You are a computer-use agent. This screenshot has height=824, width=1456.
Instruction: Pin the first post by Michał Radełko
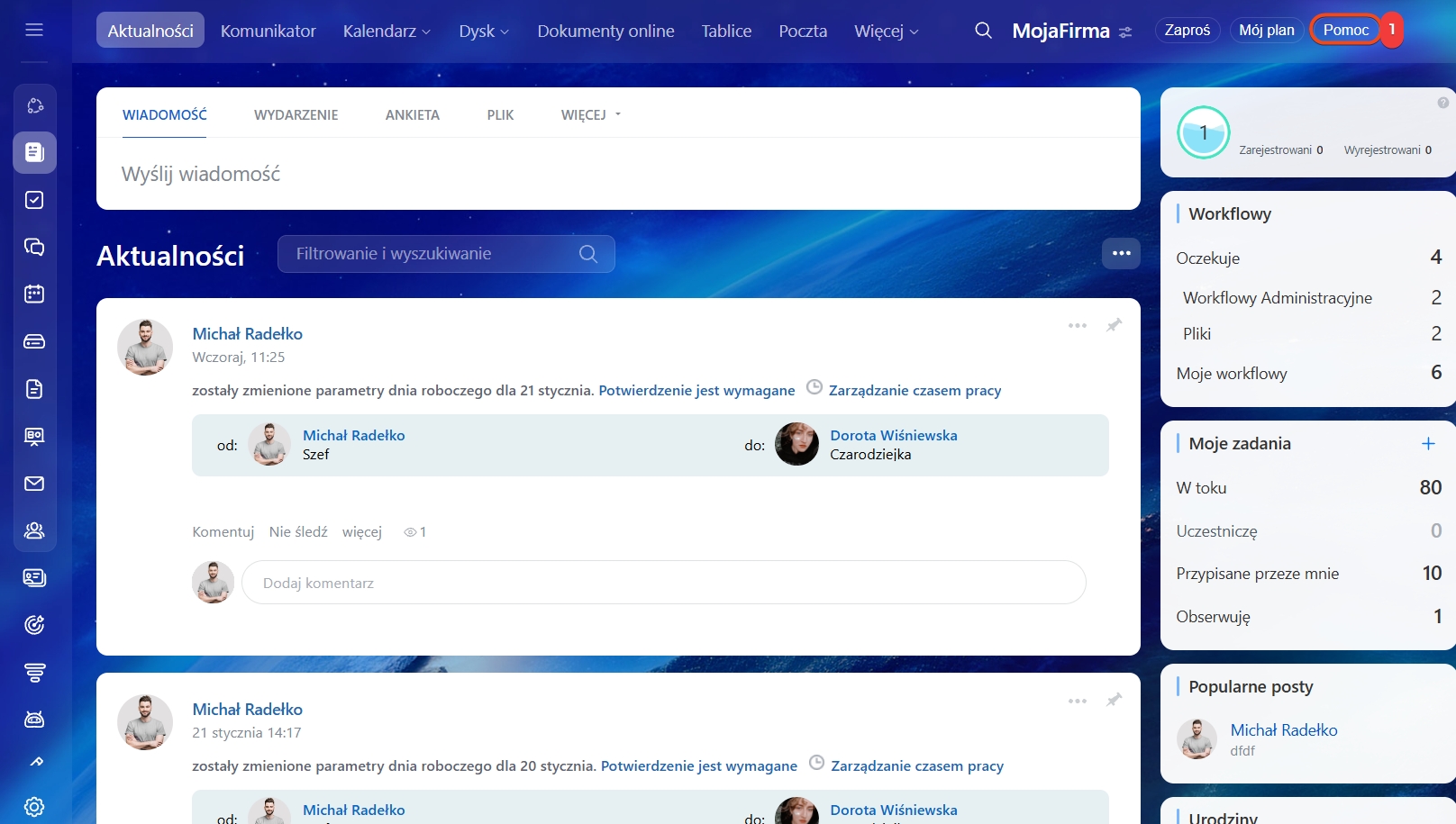click(1114, 325)
